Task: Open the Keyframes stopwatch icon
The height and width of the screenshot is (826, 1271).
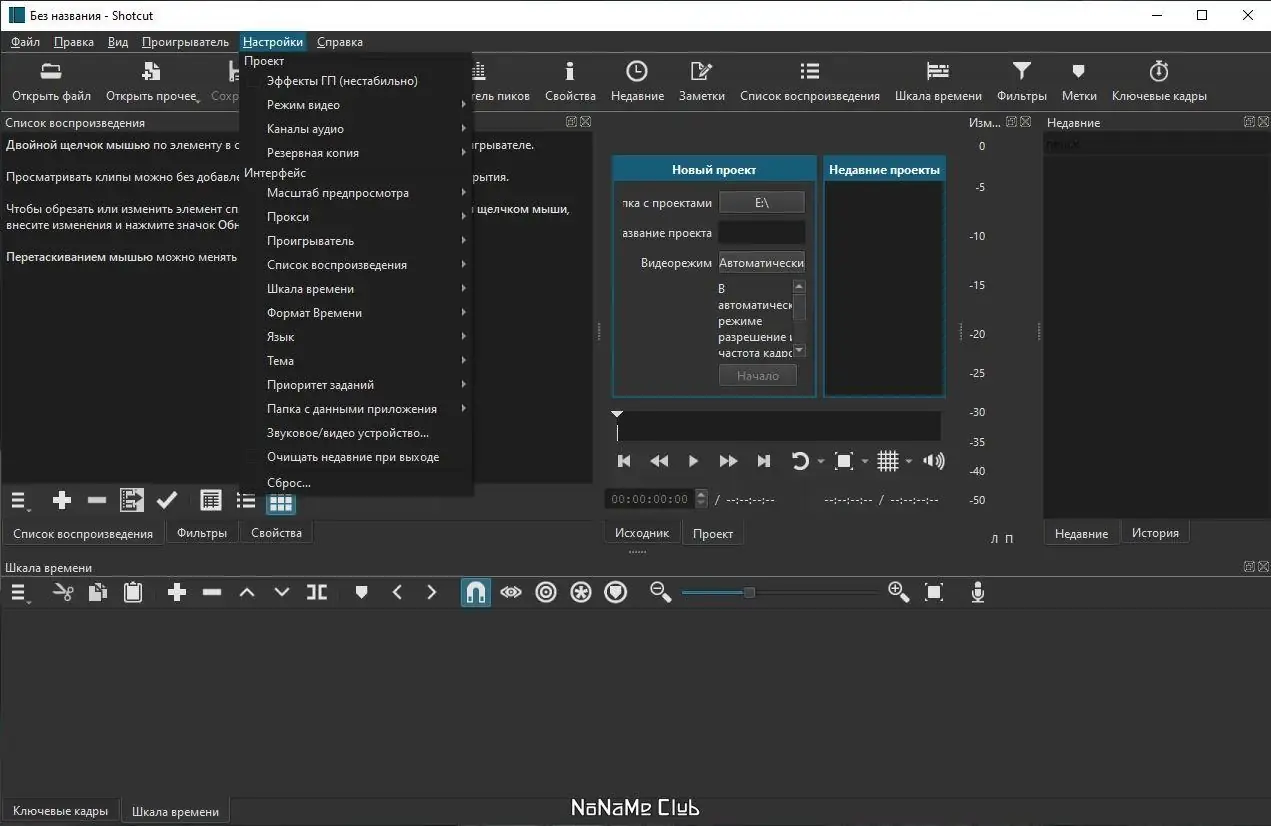Action: coord(1158,72)
